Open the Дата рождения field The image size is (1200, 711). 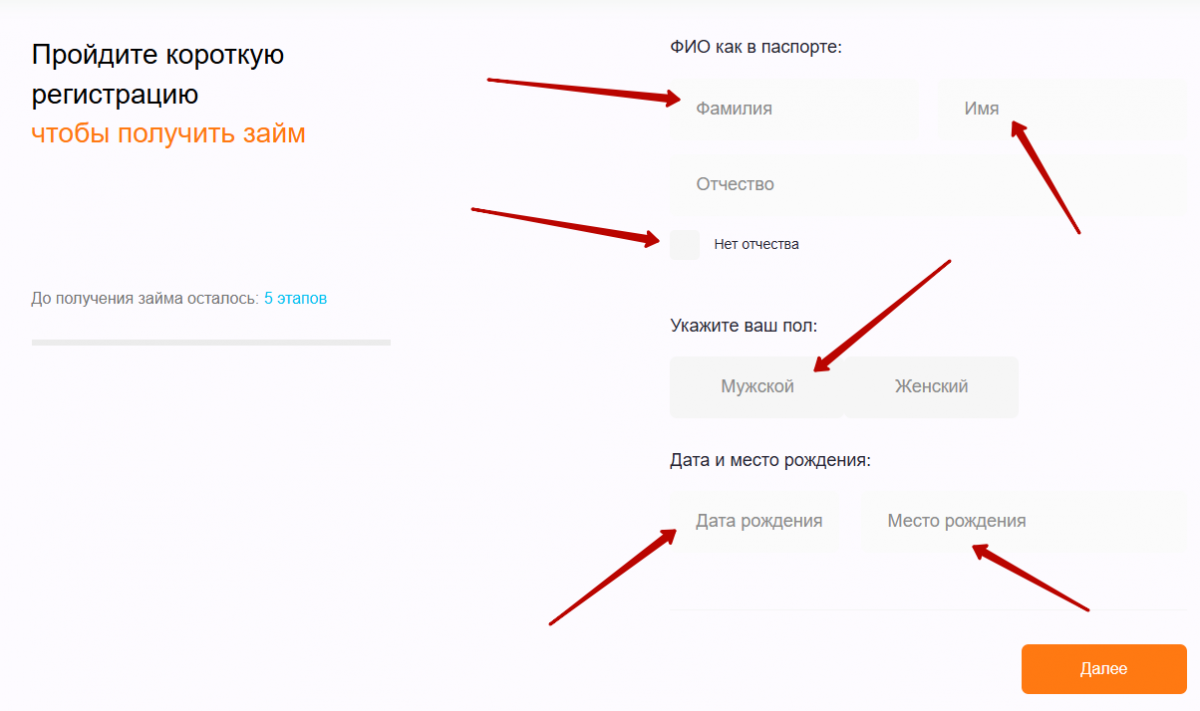(x=756, y=521)
